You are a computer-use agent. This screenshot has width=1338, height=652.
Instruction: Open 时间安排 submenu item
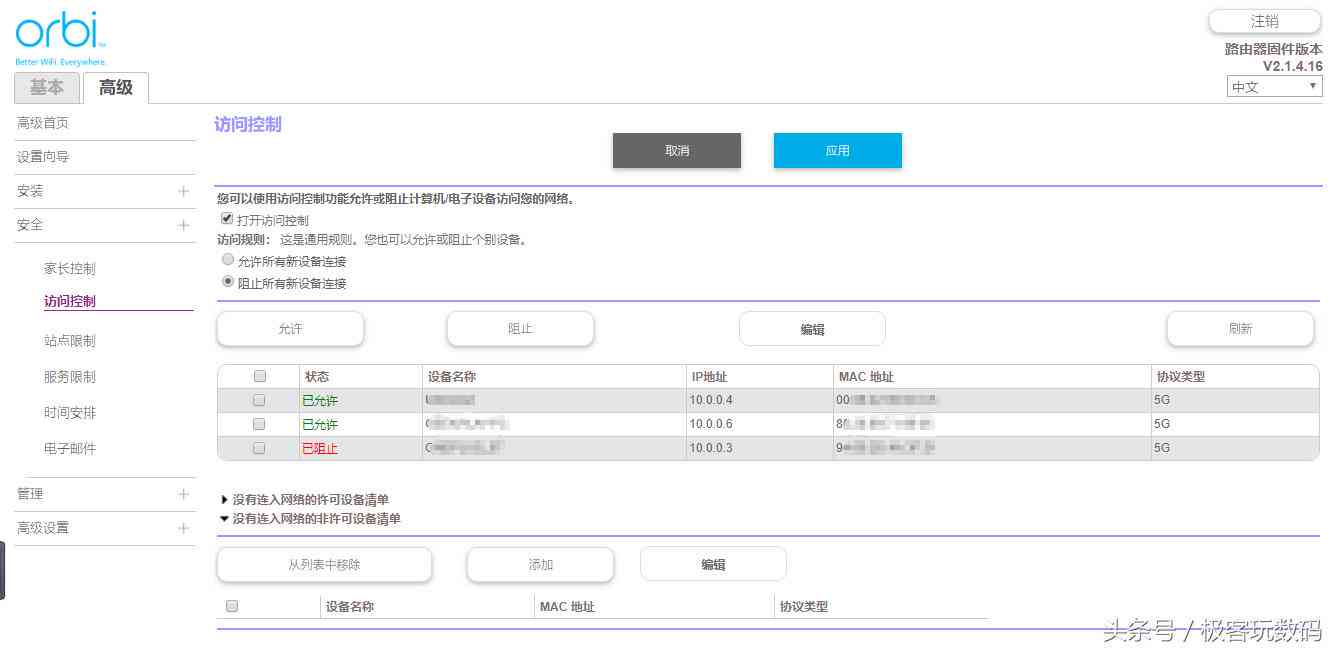tap(70, 413)
